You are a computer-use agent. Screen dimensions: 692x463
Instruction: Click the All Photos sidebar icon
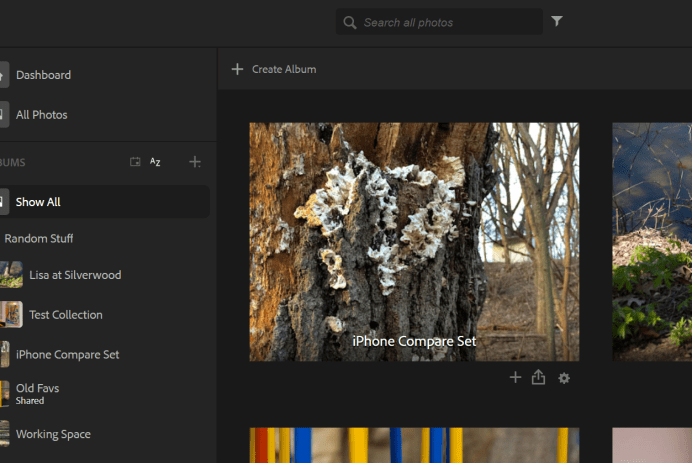(4, 115)
